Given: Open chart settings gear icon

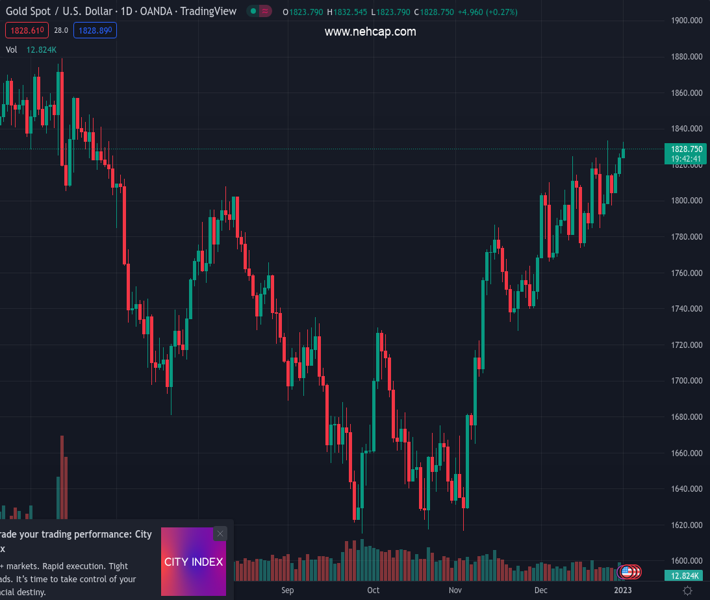Looking at the screenshot, I should click(x=687, y=591).
